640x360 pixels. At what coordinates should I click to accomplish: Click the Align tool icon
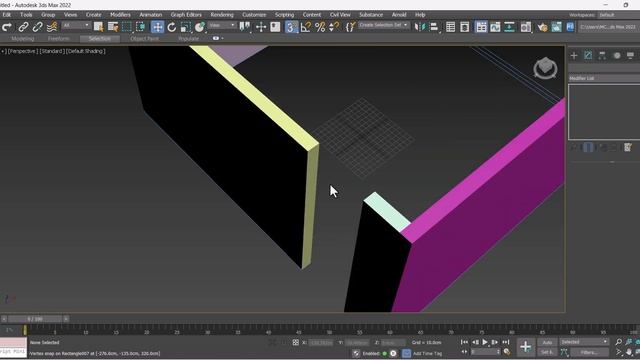[x=434, y=27]
